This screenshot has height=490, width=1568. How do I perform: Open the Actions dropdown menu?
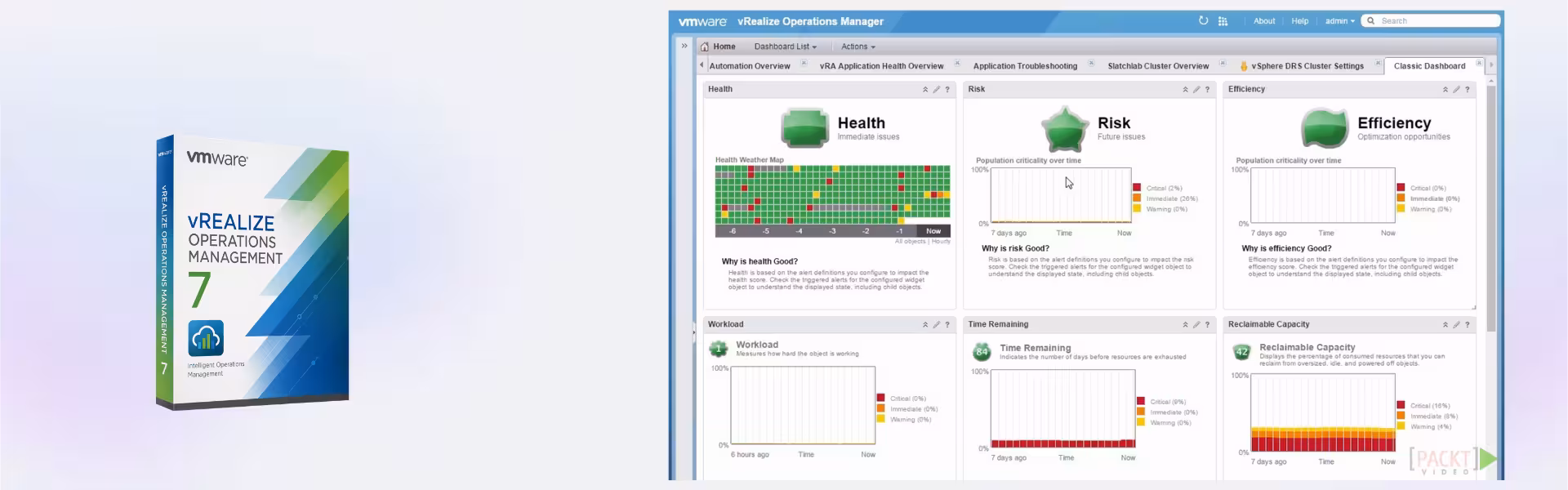coord(858,47)
